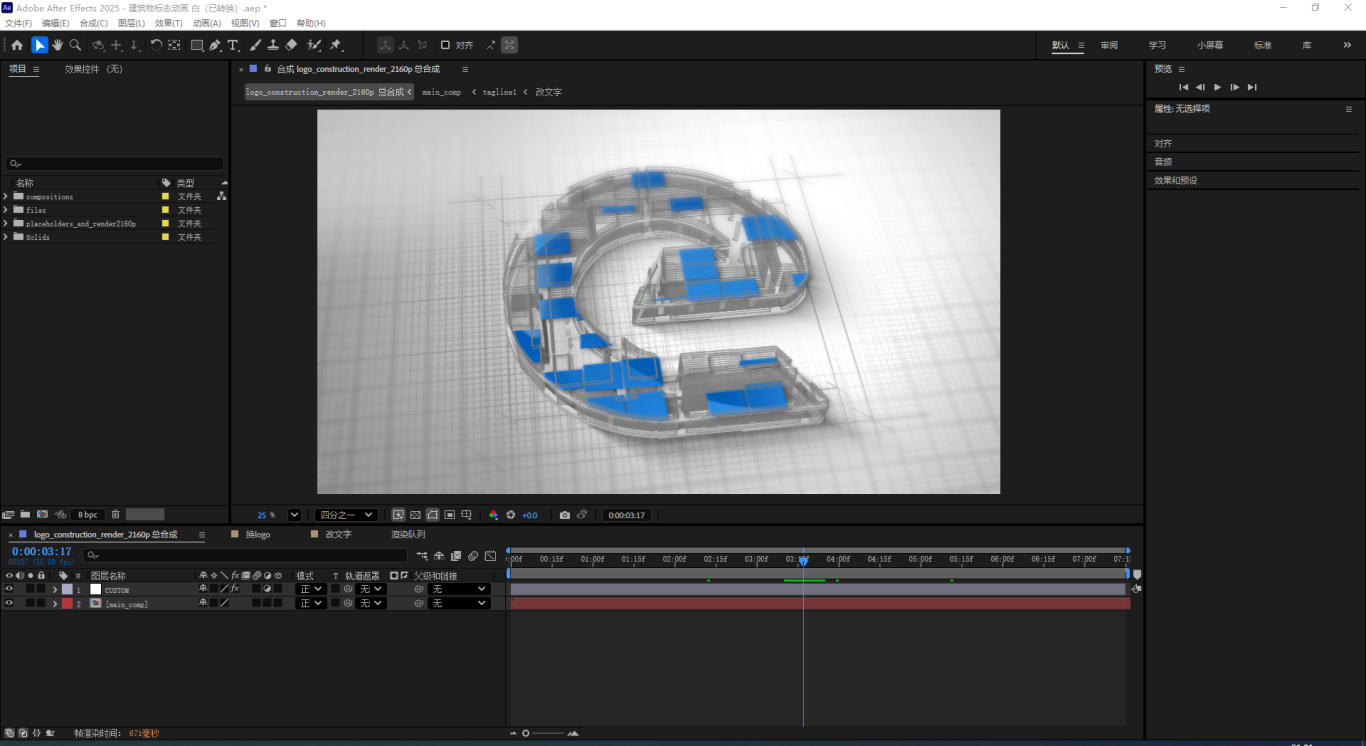
Task: Open the 四分之一 resolution dropdown
Action: [x=345, y=515]
